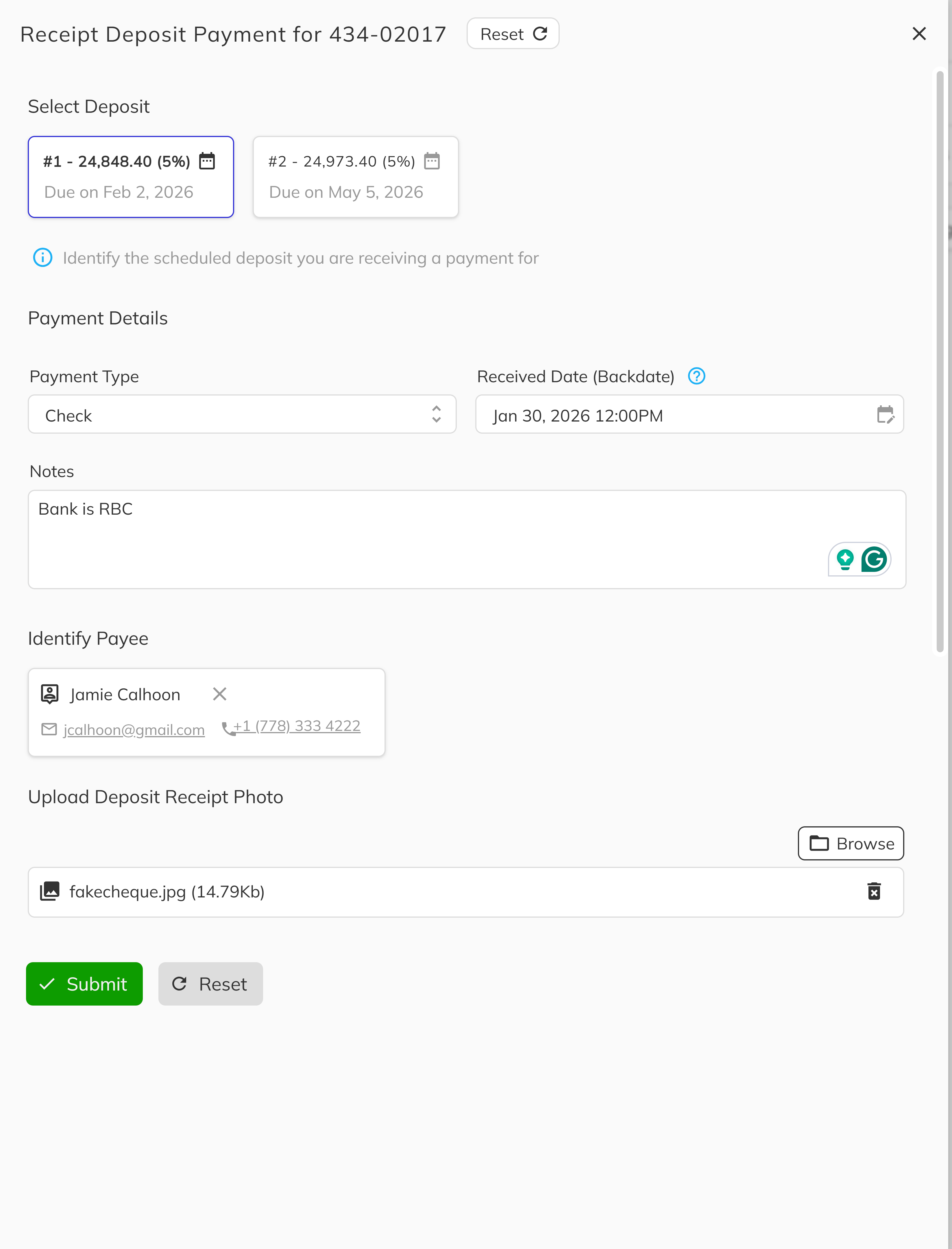
Task: Submit the deposit payment
Action: click(x=84, y=984)
